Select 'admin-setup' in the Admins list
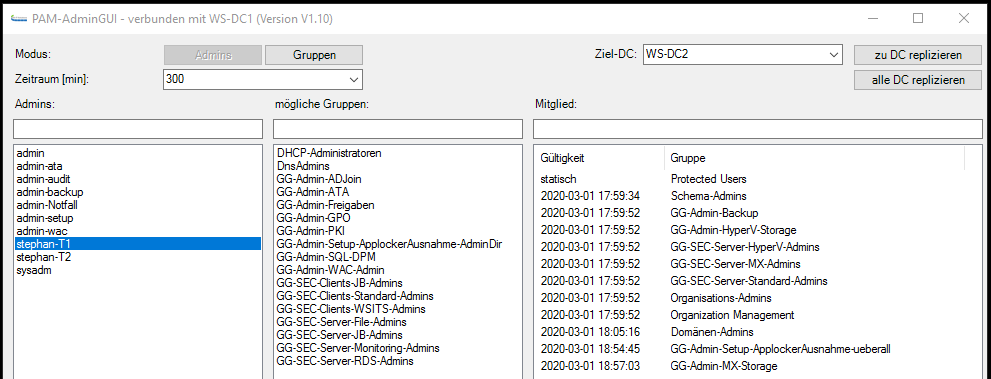The width and height of the screenshot is (991, 379). [x=138, y=218]
